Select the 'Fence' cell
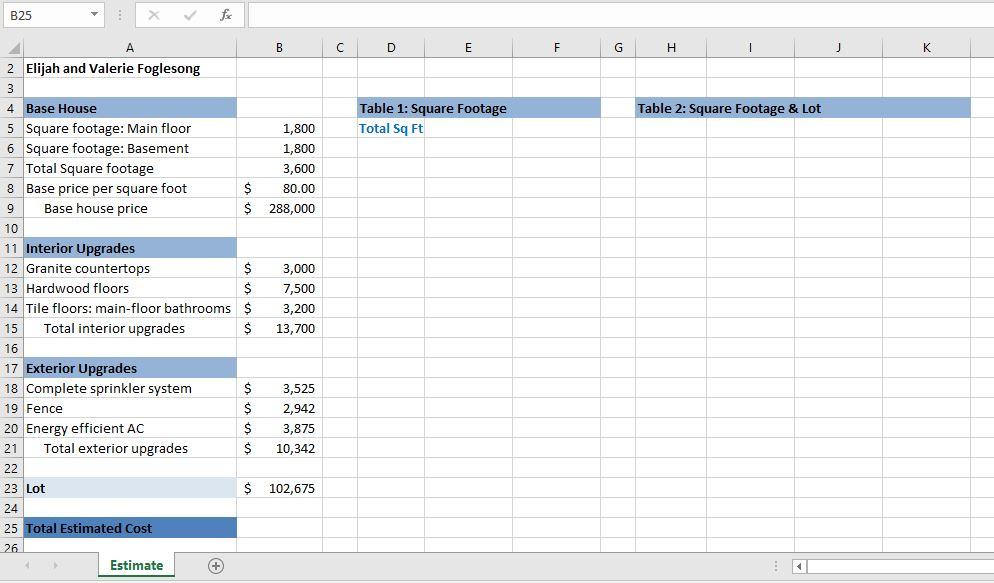The width and height of the screenshot is (994, 583). (130, 409)
